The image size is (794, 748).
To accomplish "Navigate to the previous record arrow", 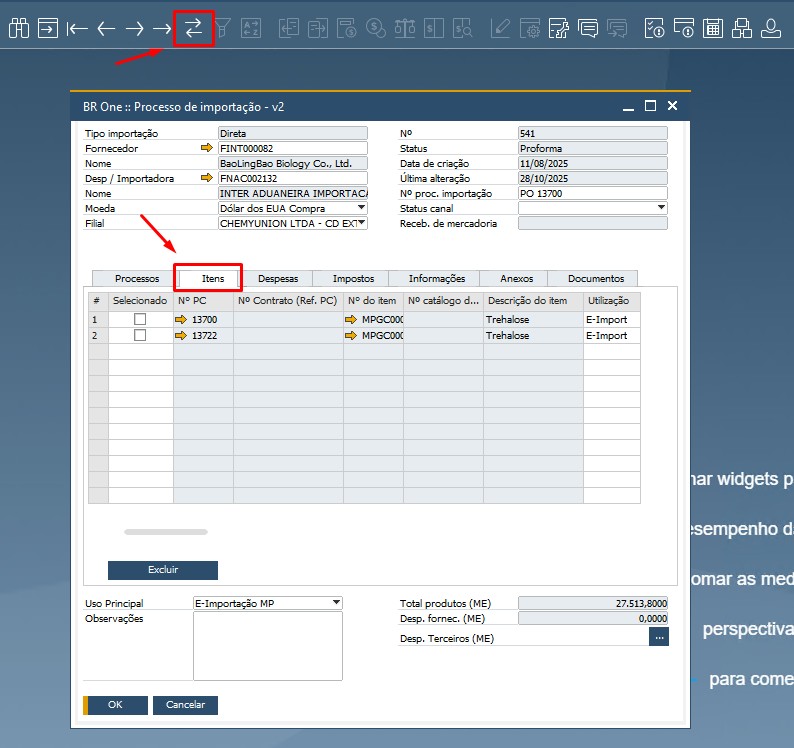I will point(106,28).
